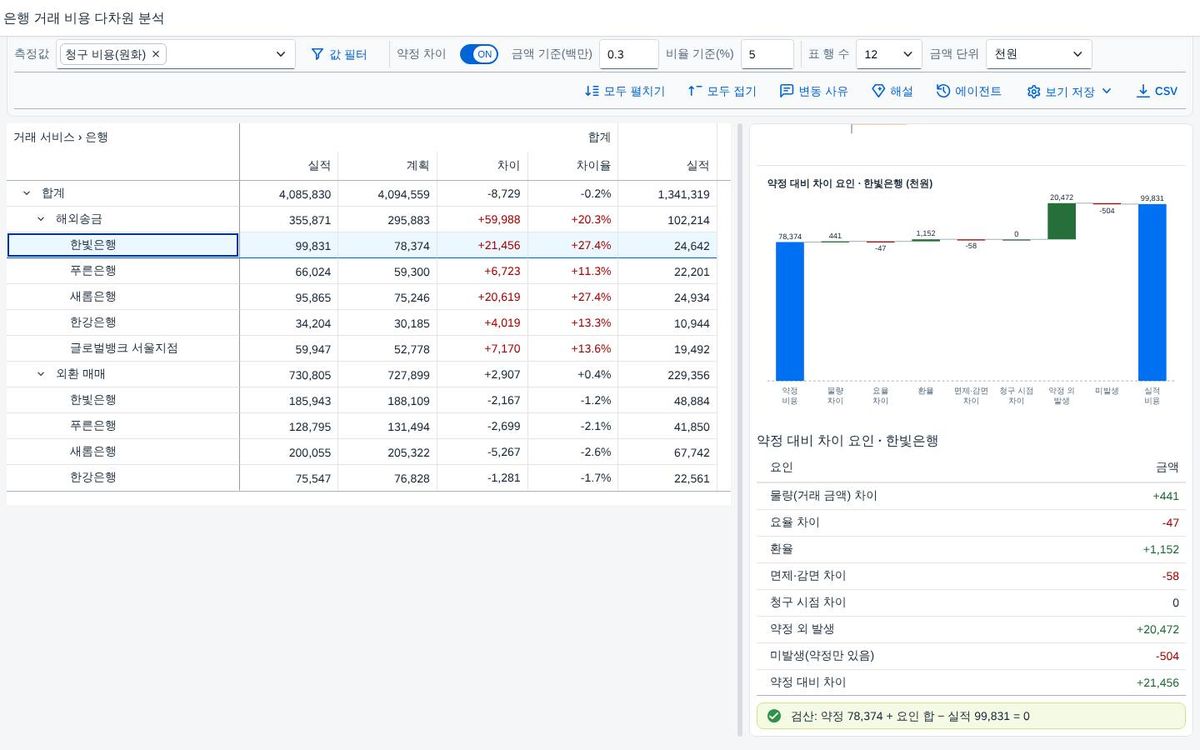Open the 보기 저장 menu
Screen dimensions: 1200x750
[x=1069, y=91]
